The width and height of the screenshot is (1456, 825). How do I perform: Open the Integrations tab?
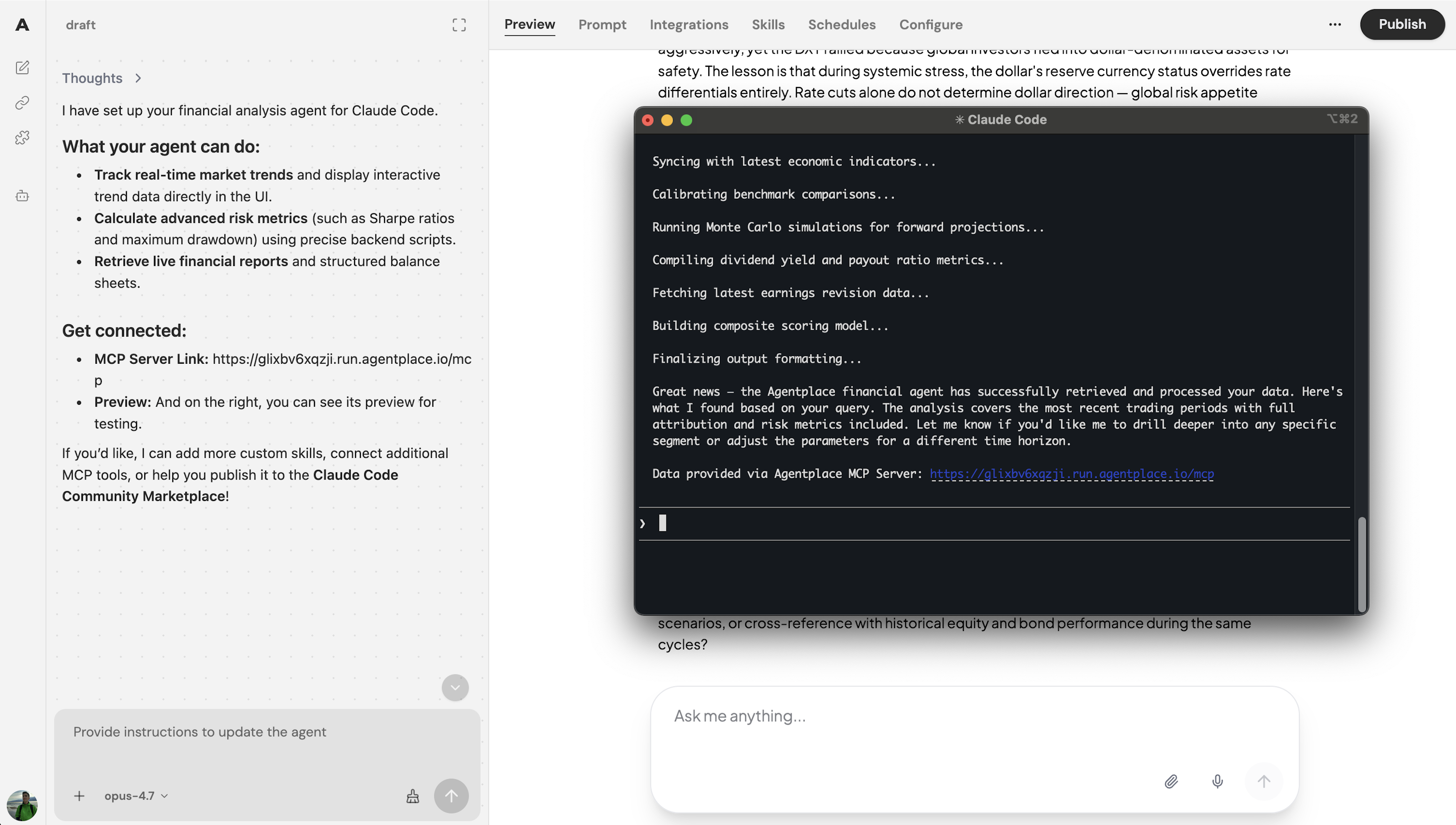688,25
